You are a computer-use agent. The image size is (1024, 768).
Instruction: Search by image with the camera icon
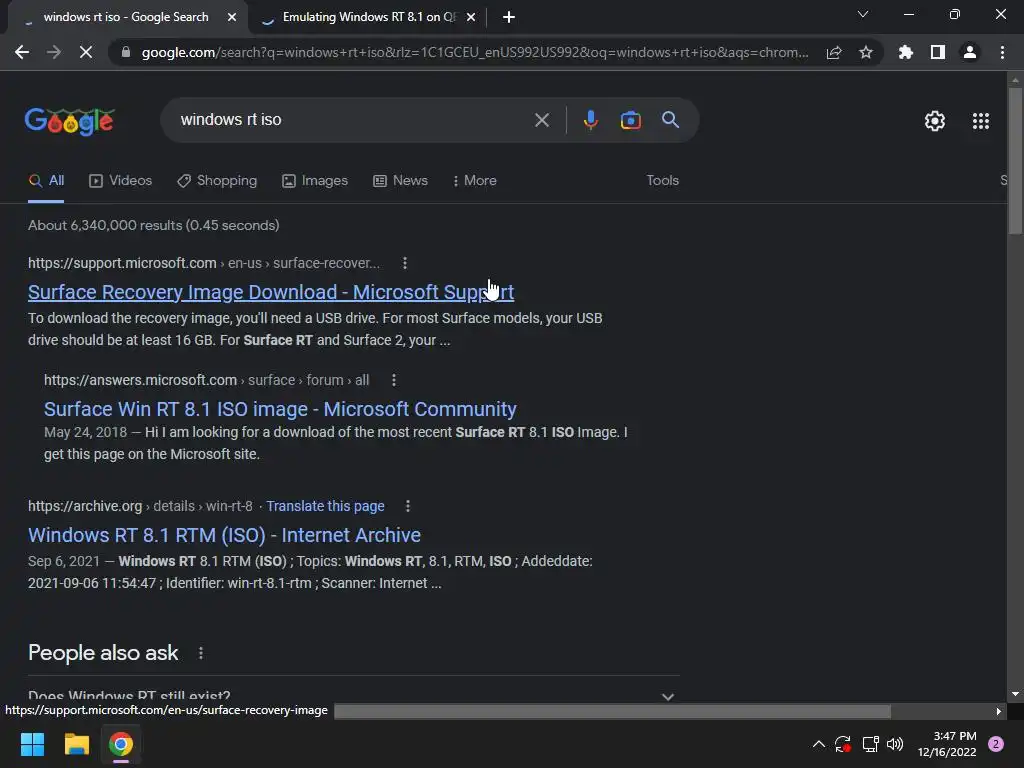630,120
